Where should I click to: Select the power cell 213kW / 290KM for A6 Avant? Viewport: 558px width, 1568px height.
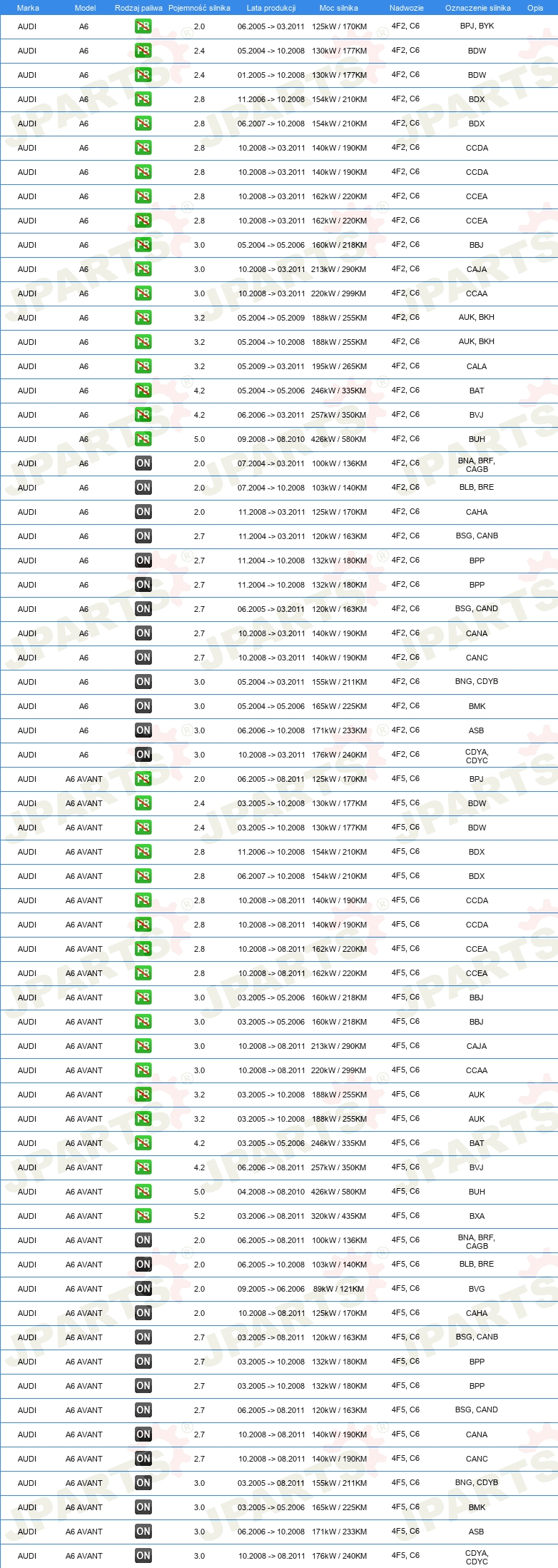(x=339, y=1046)
